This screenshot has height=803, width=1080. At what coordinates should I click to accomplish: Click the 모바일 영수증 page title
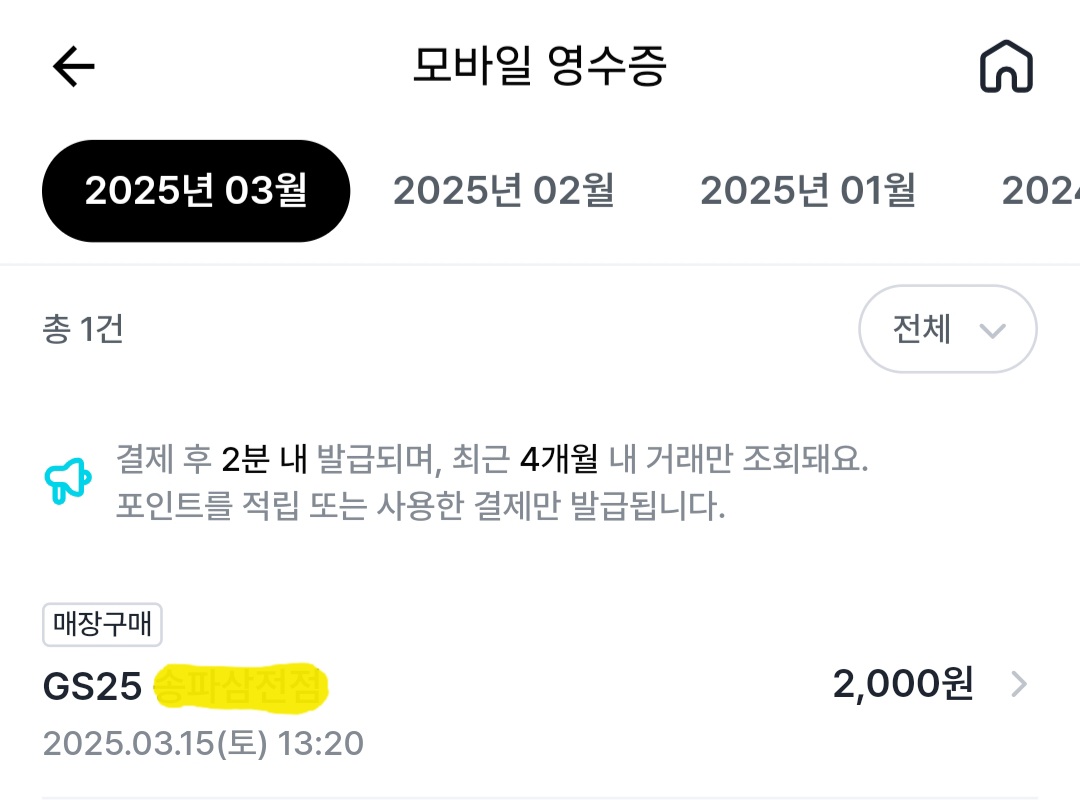click(x=539, y=66)
